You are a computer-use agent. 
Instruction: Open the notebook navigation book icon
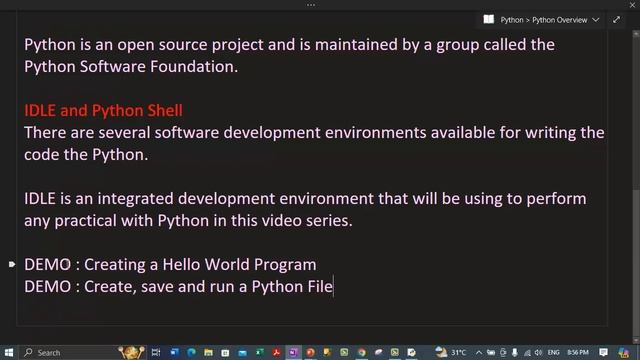[x=489, y=19]
